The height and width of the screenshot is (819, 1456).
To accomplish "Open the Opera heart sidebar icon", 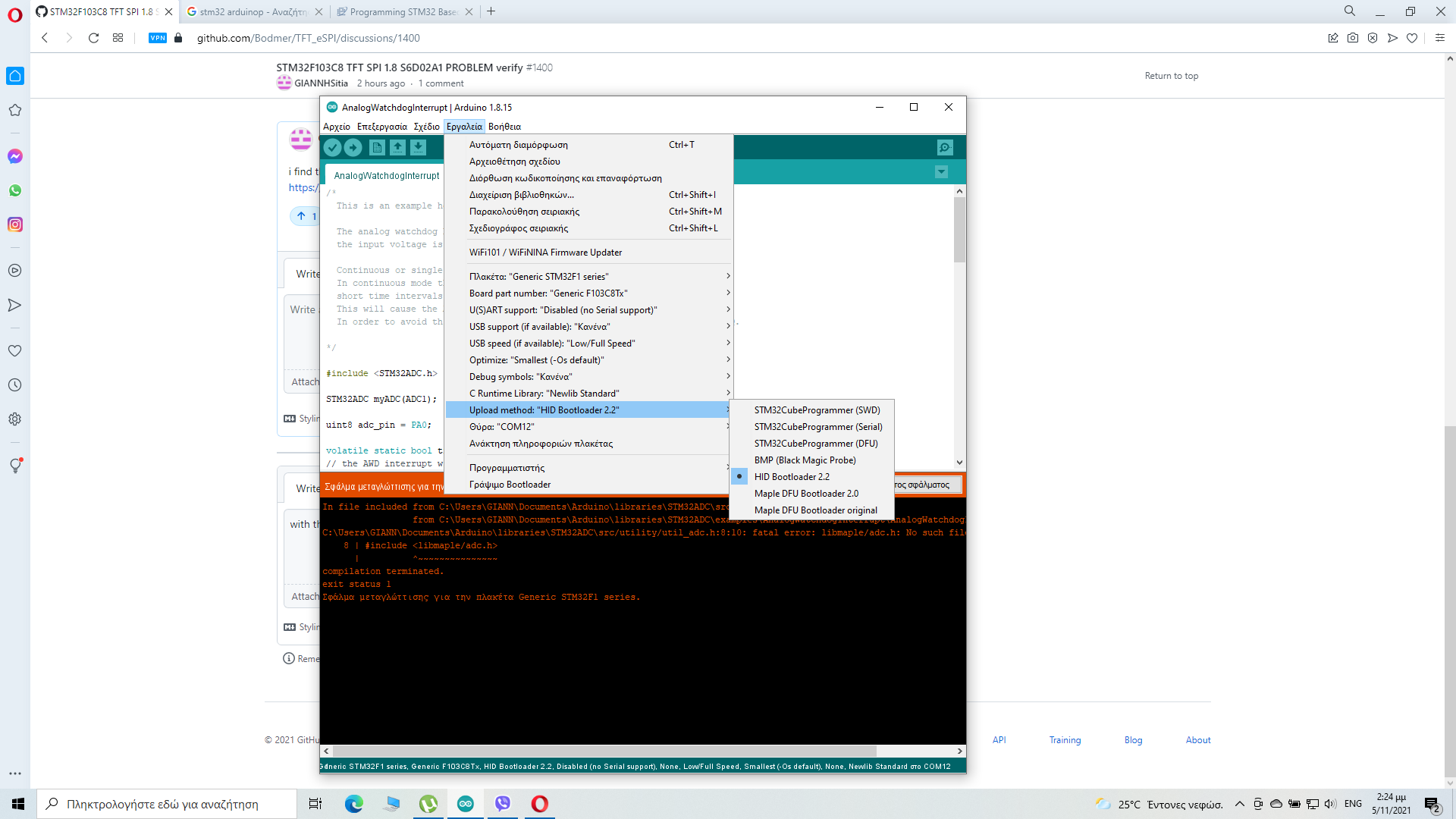I will coord(14,351).
